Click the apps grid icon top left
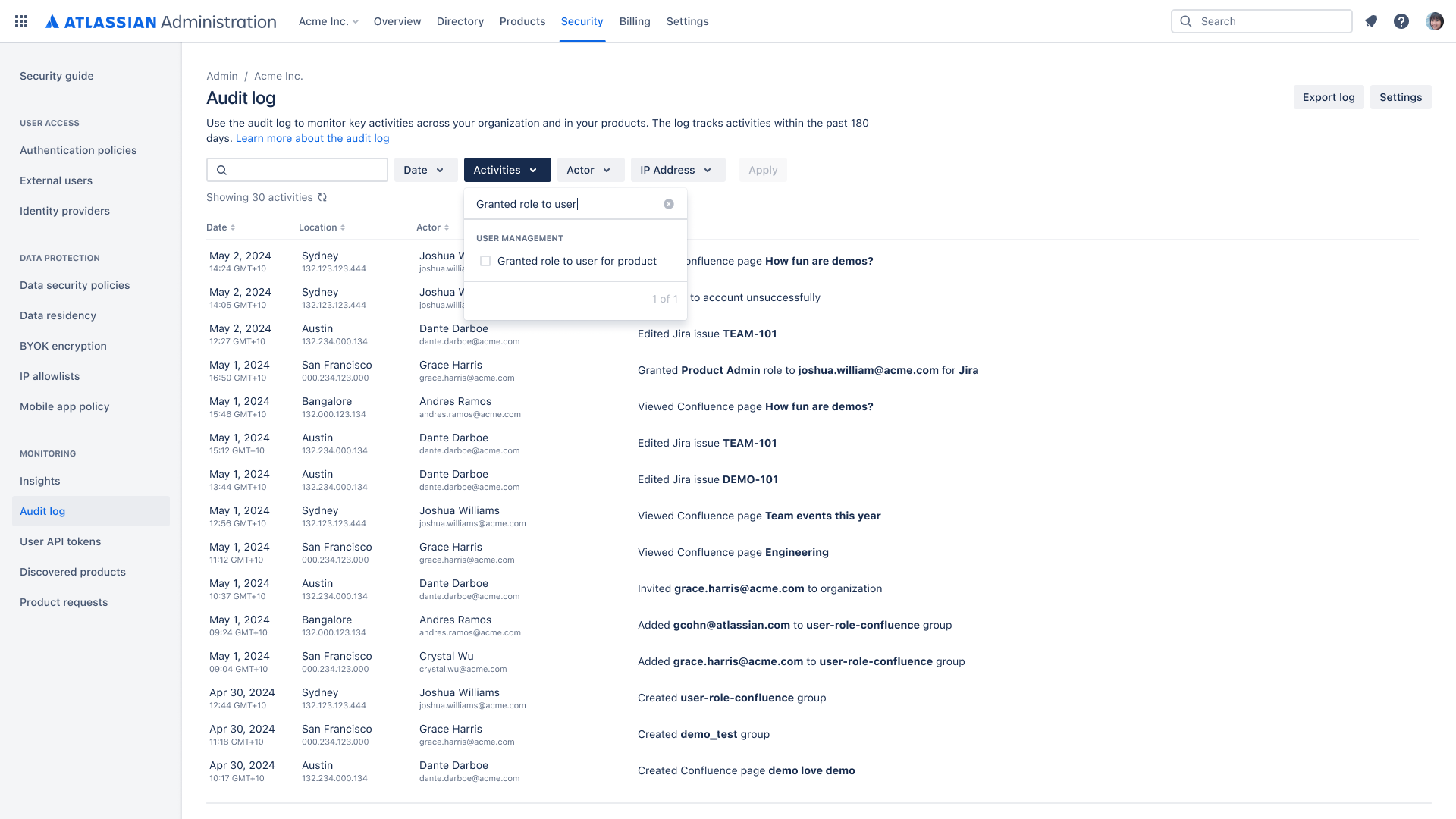This screenshot has width=1456, height=819. [20, 21]
